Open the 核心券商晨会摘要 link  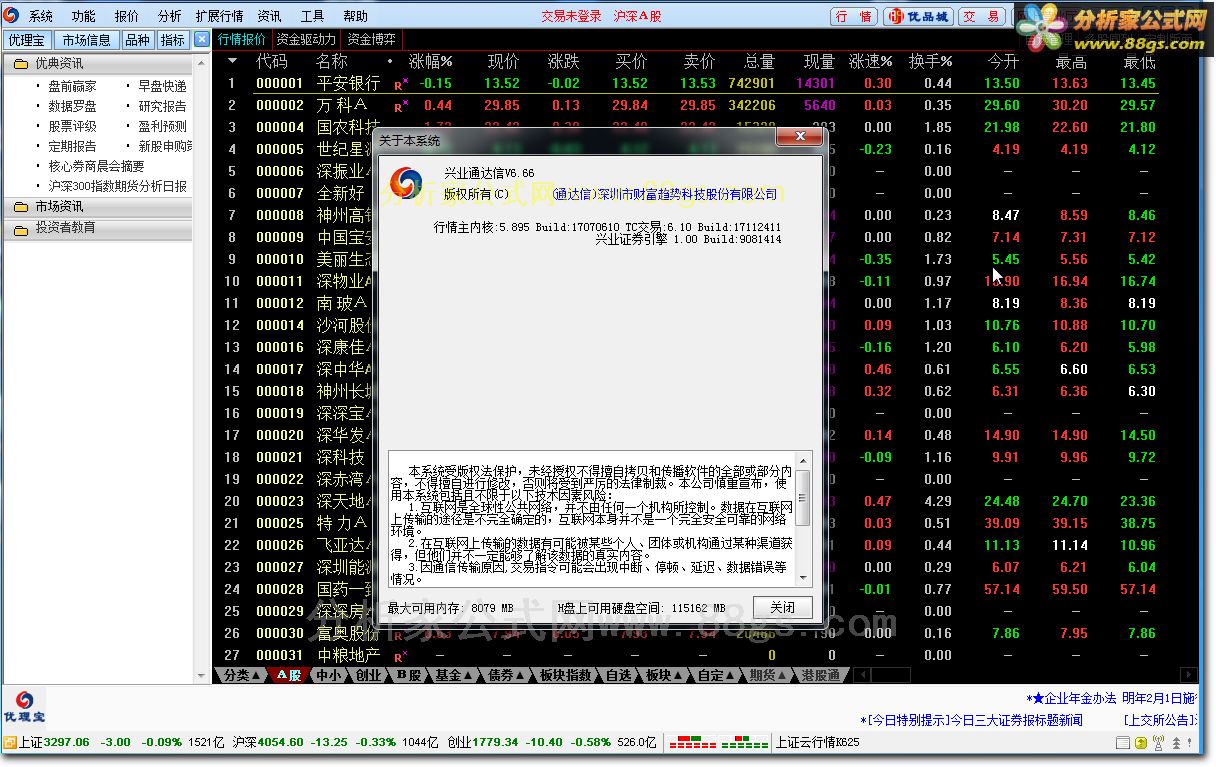tap(97, 166)
